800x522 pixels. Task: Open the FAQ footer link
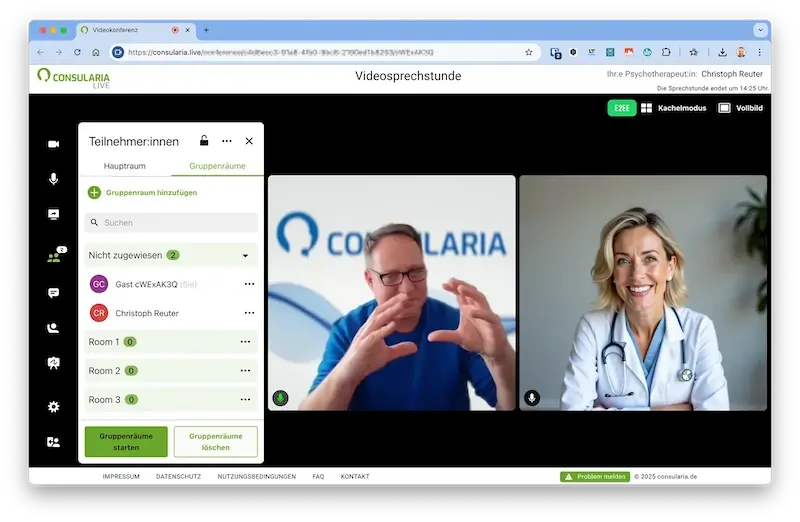tap(318, 477)
